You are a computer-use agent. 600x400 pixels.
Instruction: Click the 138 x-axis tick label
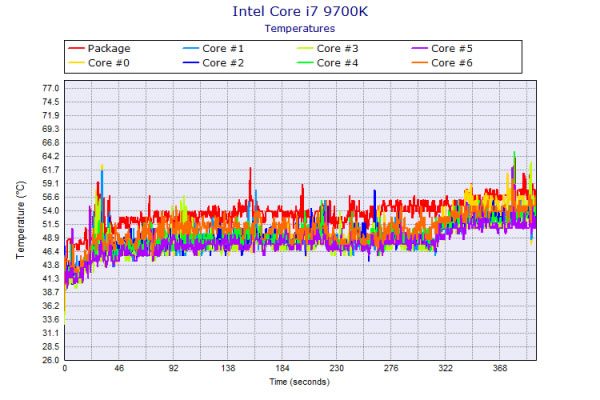pos(228,368)
